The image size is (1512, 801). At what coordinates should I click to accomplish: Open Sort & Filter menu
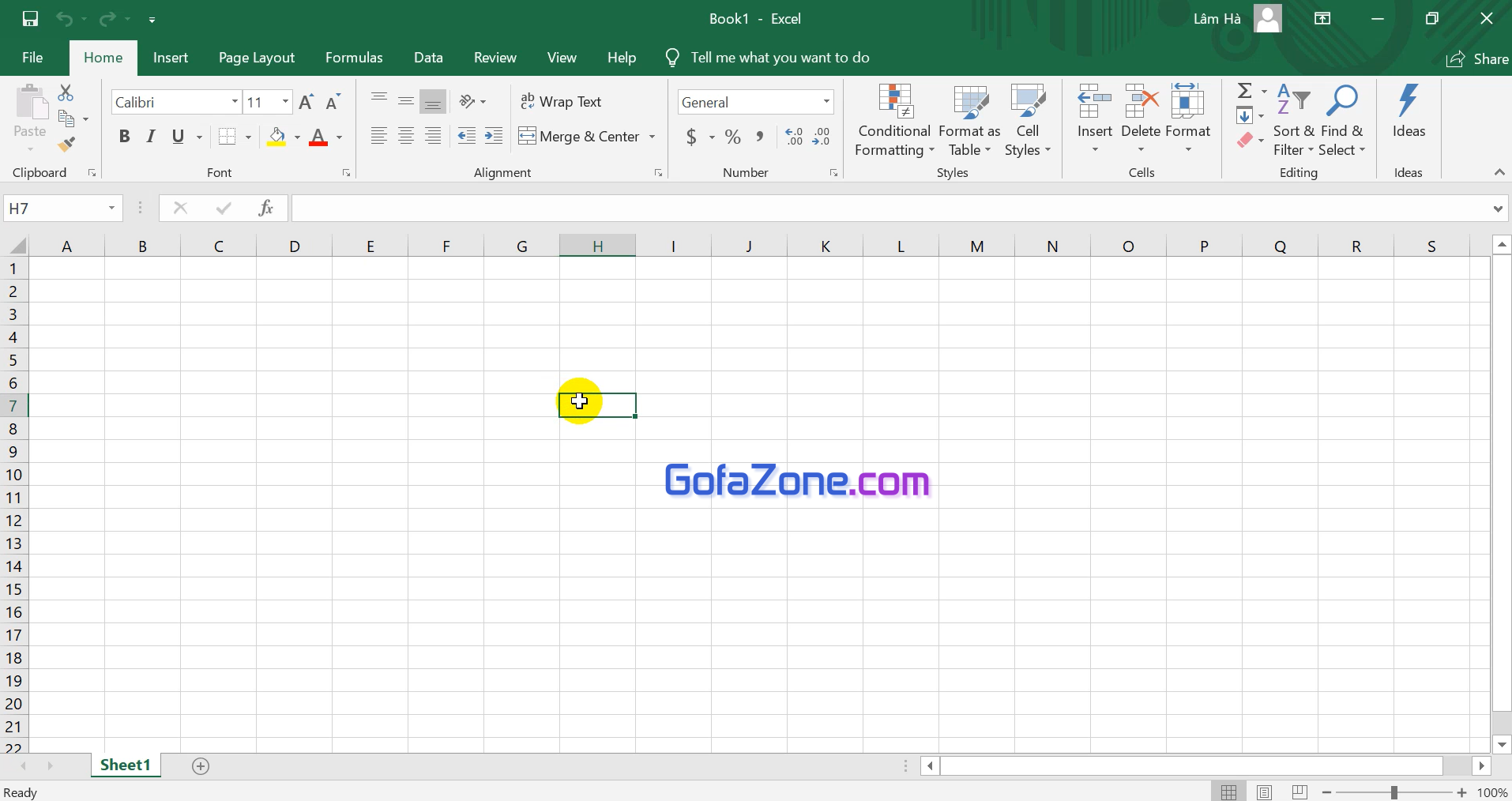pyautogui.click(x=1293, y=120)
